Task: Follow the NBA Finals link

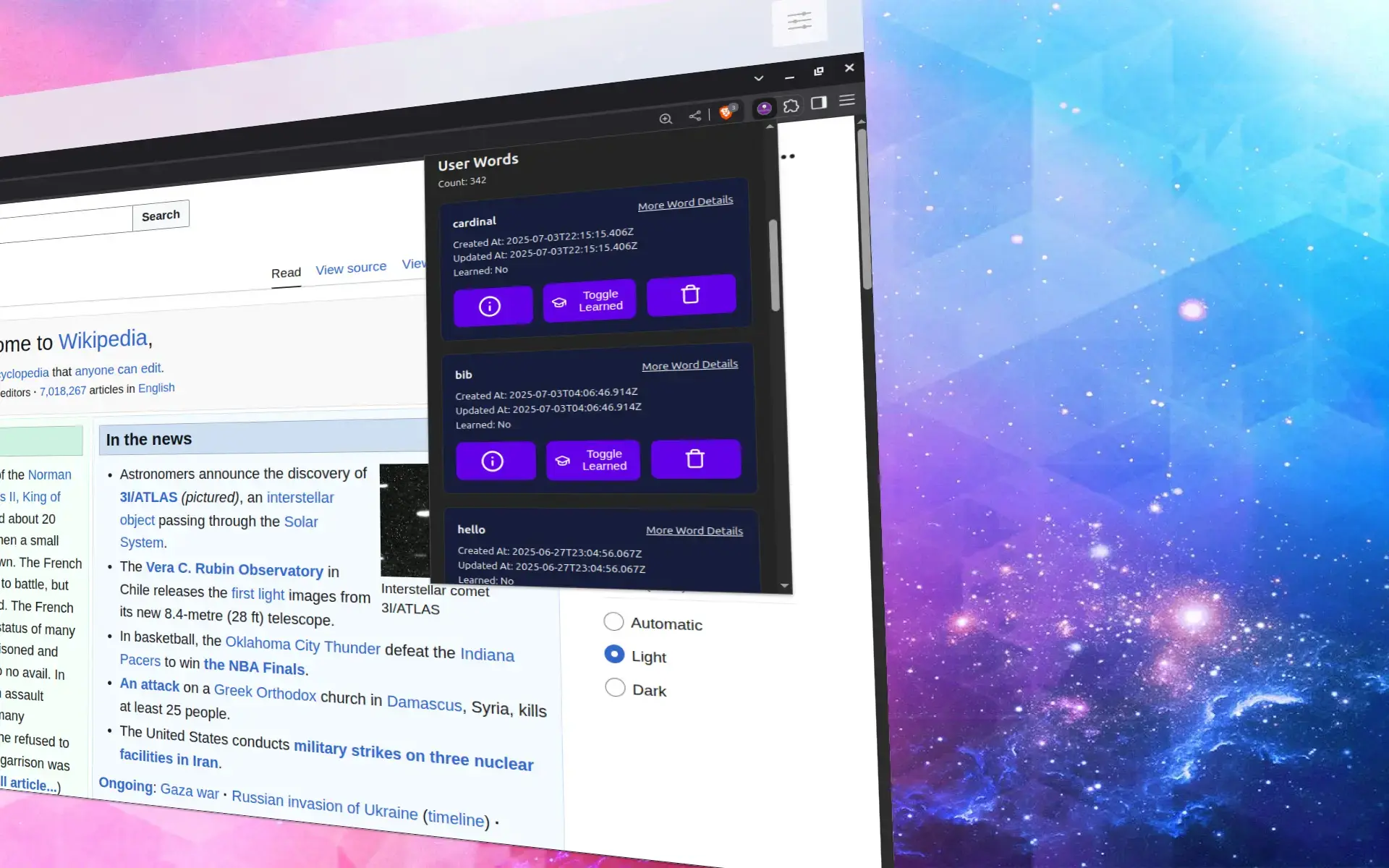Action: point(255,666)
